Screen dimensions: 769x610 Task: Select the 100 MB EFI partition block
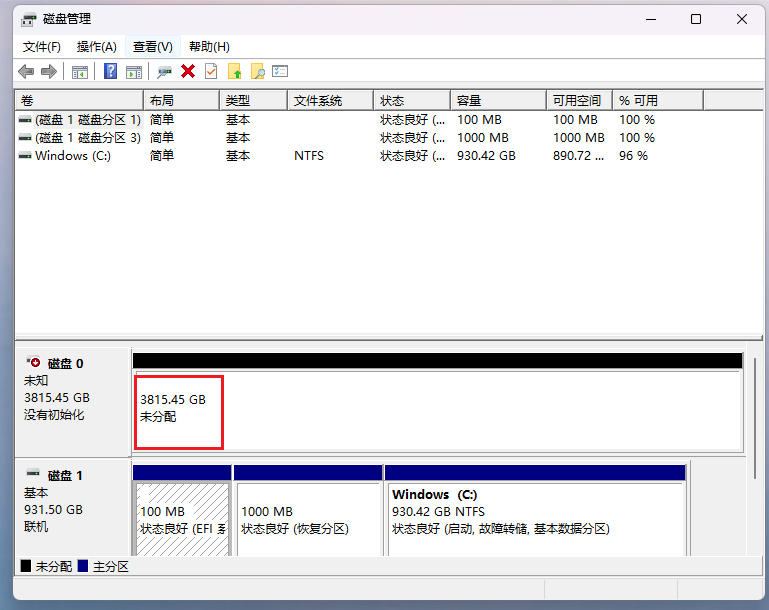pyautogui.click(x=182, y=511)
